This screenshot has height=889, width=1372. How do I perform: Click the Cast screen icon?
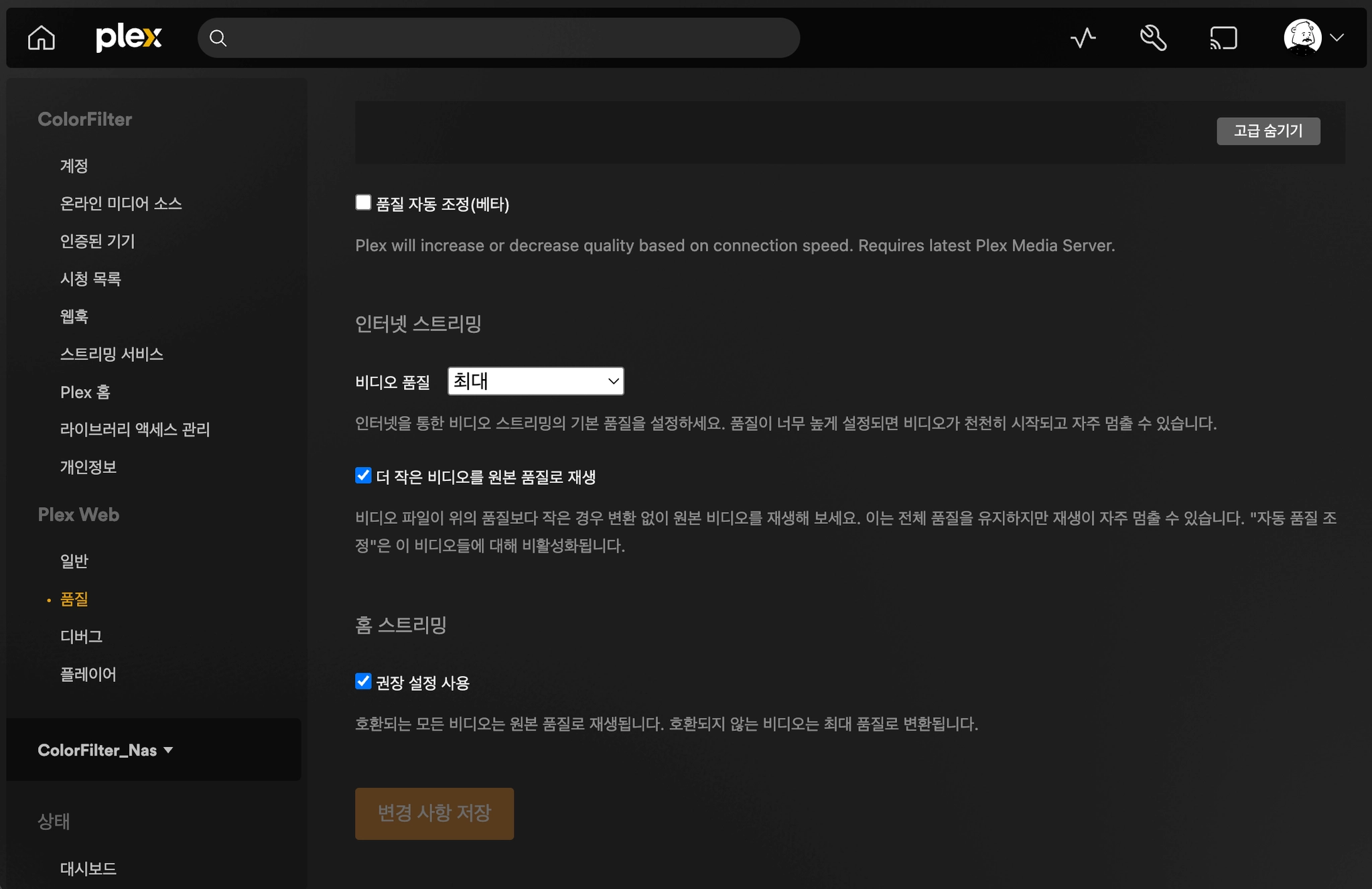point(1223,38)
